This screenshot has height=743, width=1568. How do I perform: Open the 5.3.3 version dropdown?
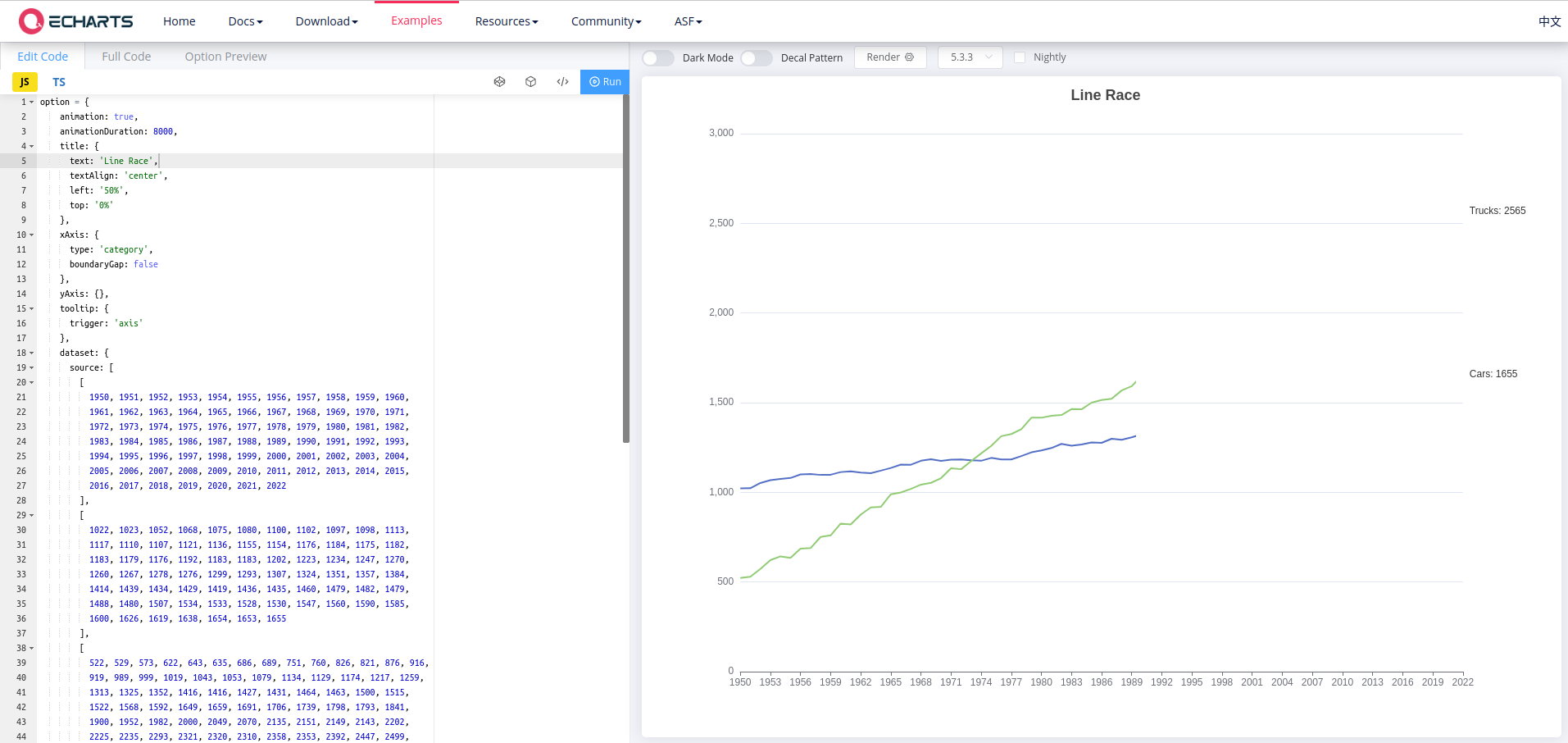tap(971, 57)
